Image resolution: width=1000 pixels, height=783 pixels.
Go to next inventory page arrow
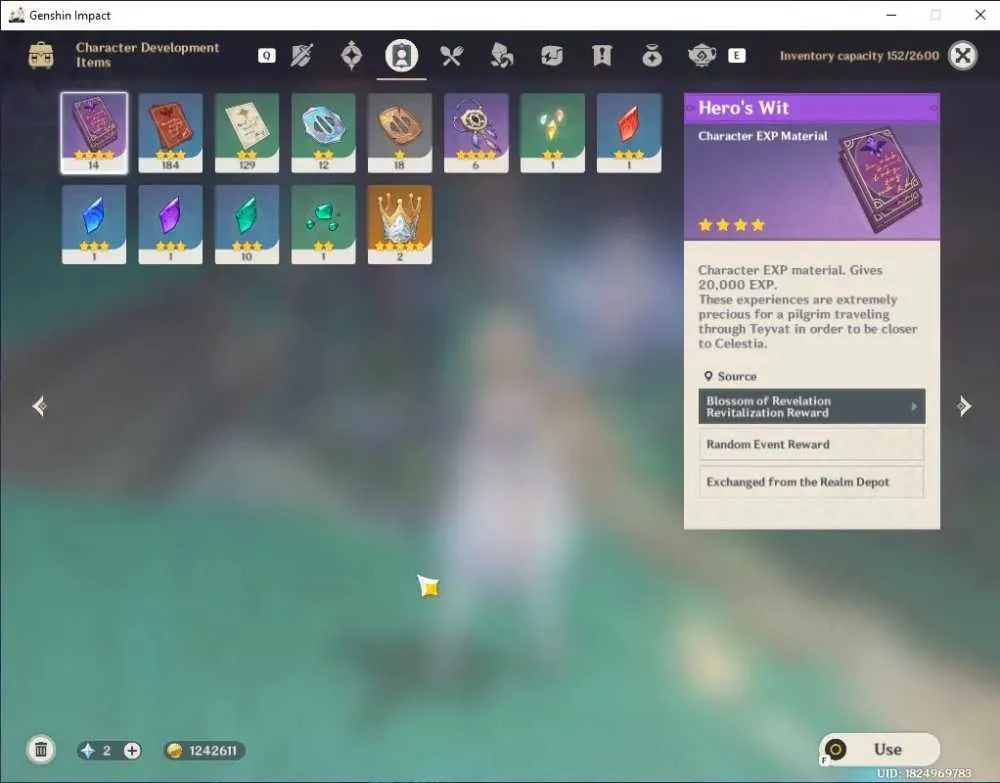click(x=964, y=406)
